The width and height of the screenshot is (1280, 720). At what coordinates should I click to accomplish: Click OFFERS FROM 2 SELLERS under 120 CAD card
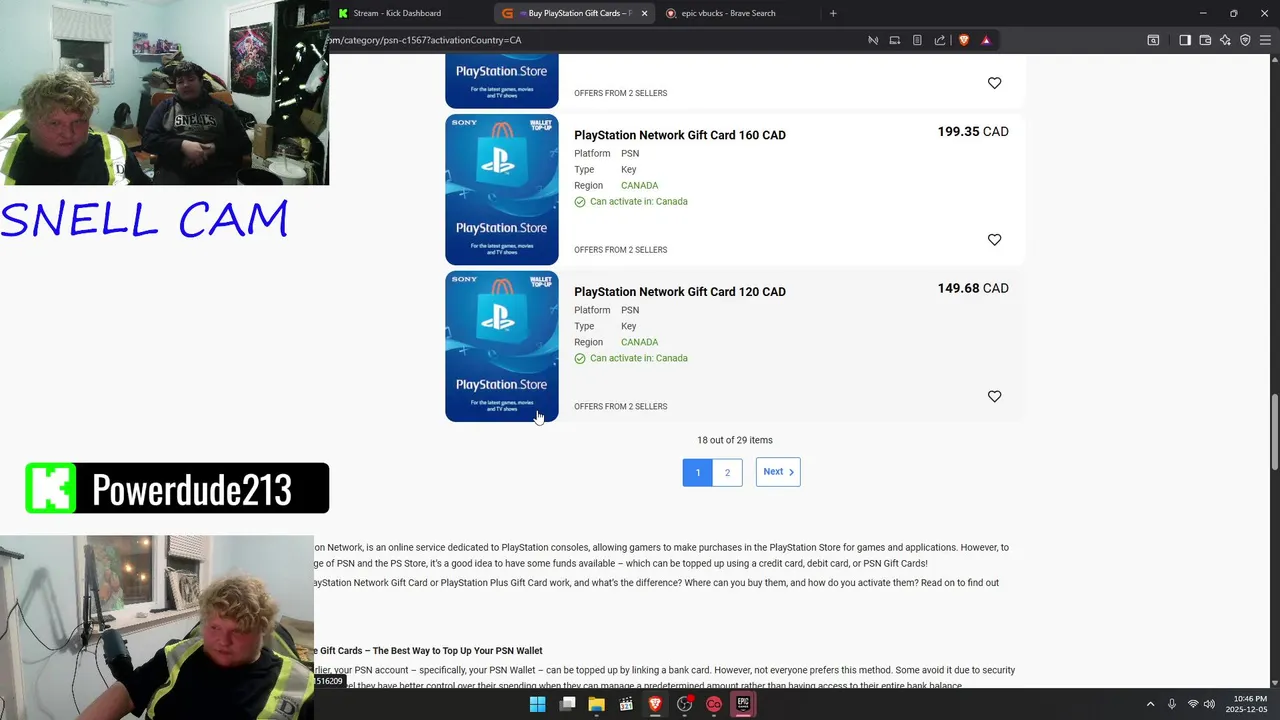620,407
